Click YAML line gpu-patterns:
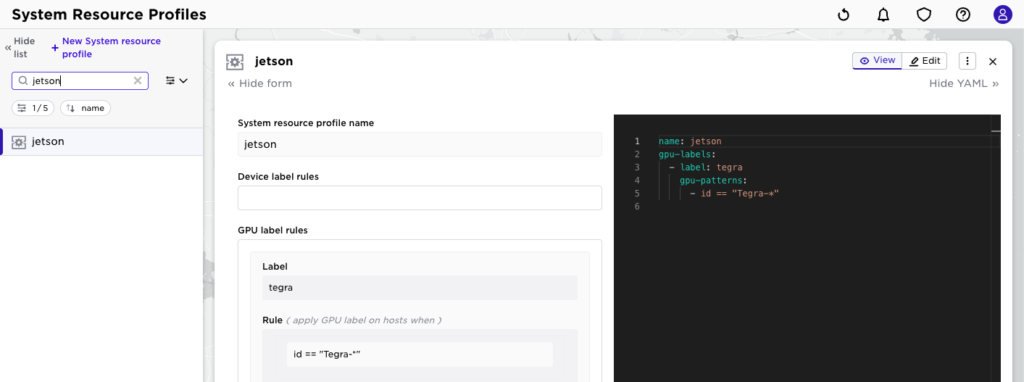 (713, 180)
